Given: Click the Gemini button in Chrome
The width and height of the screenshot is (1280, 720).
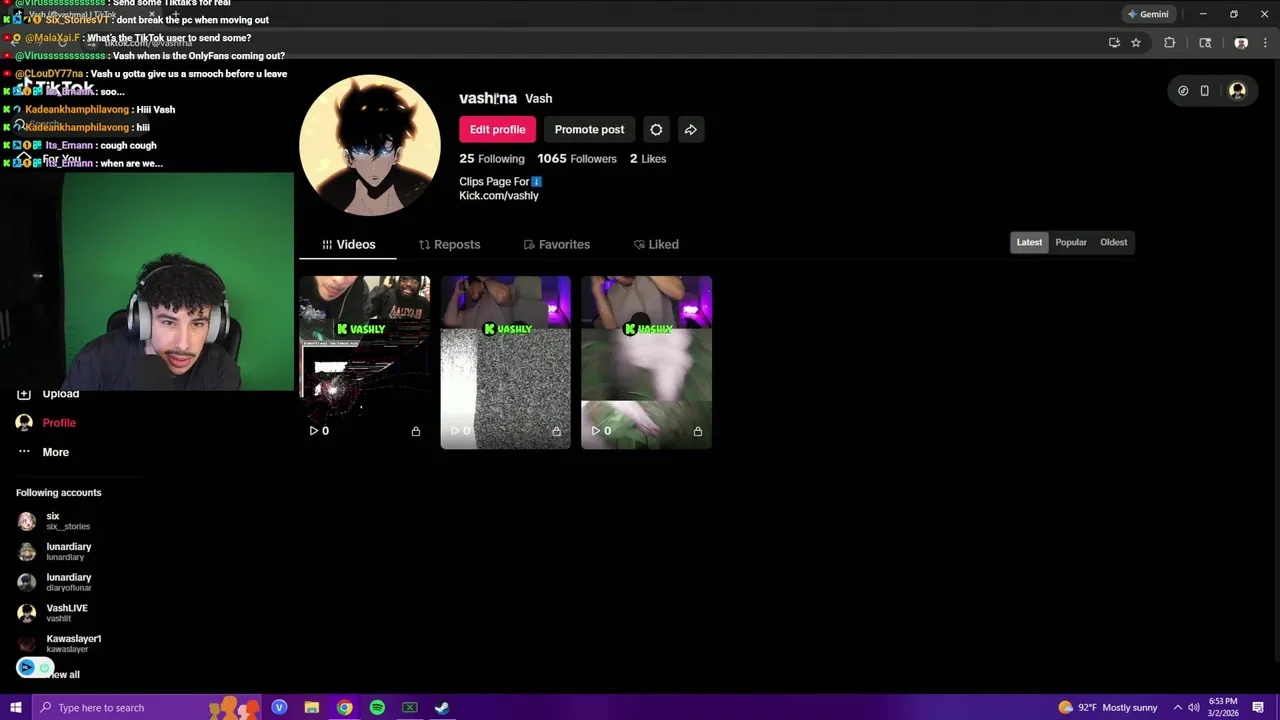Looking at the screenshot, I should pyautogui.click(x=1147, y=14).
